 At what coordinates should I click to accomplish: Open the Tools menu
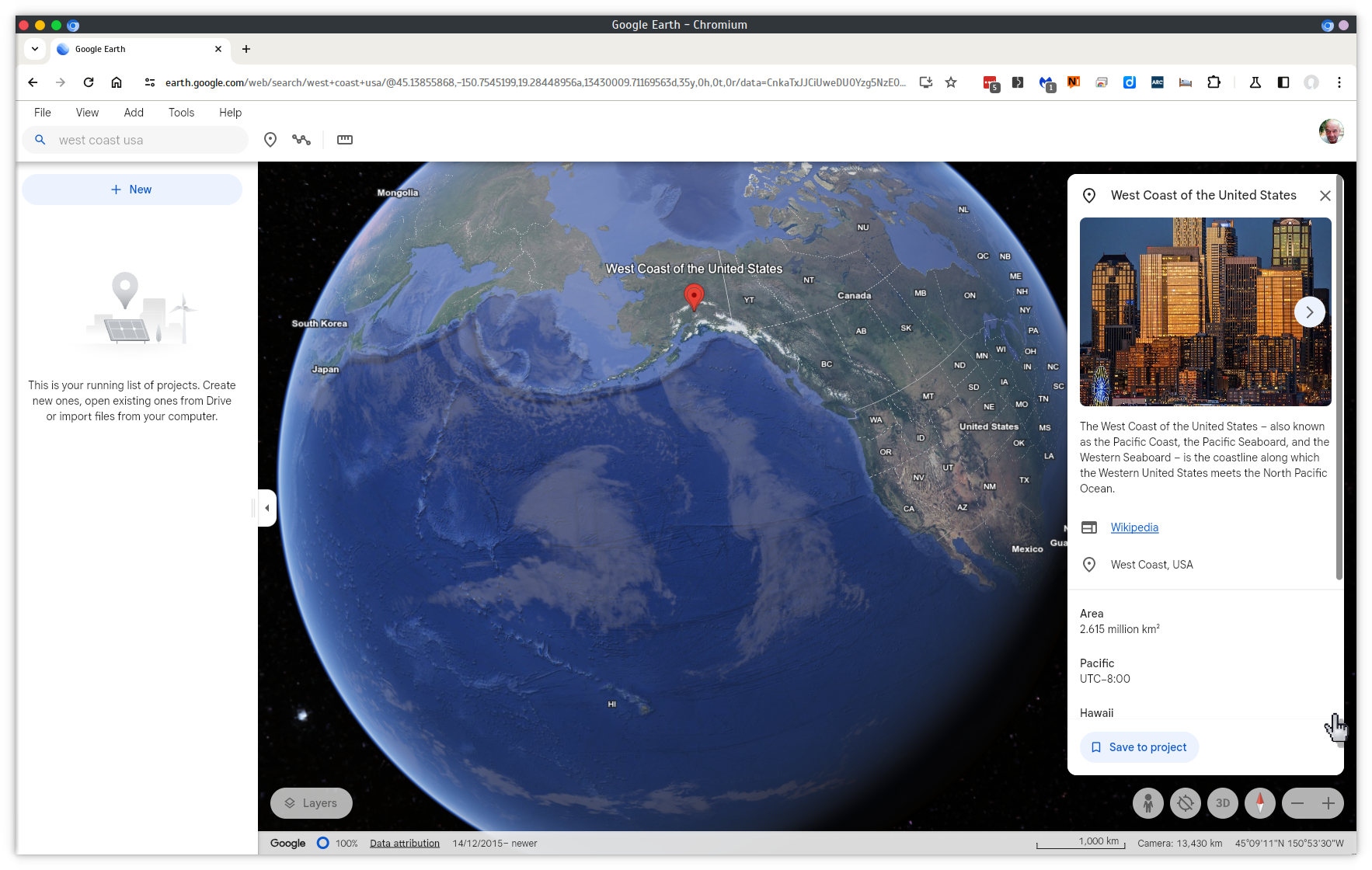coord(181,113)
